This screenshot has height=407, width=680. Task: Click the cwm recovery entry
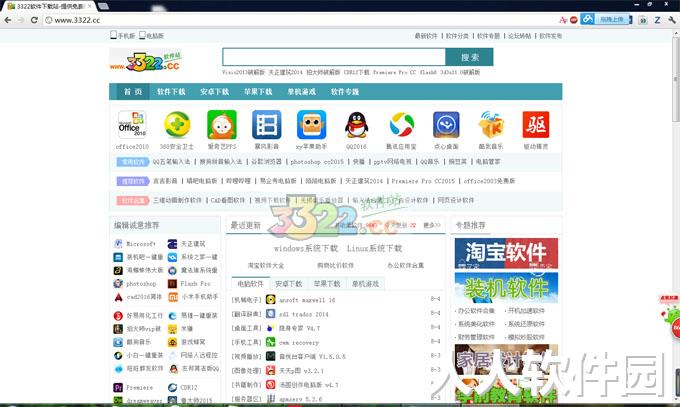298,343
